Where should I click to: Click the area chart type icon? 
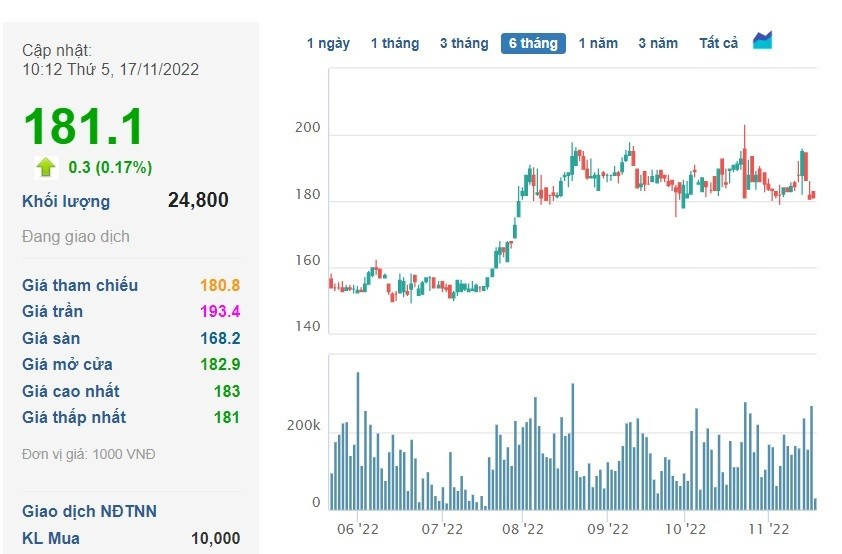click(x=763, y=41)
